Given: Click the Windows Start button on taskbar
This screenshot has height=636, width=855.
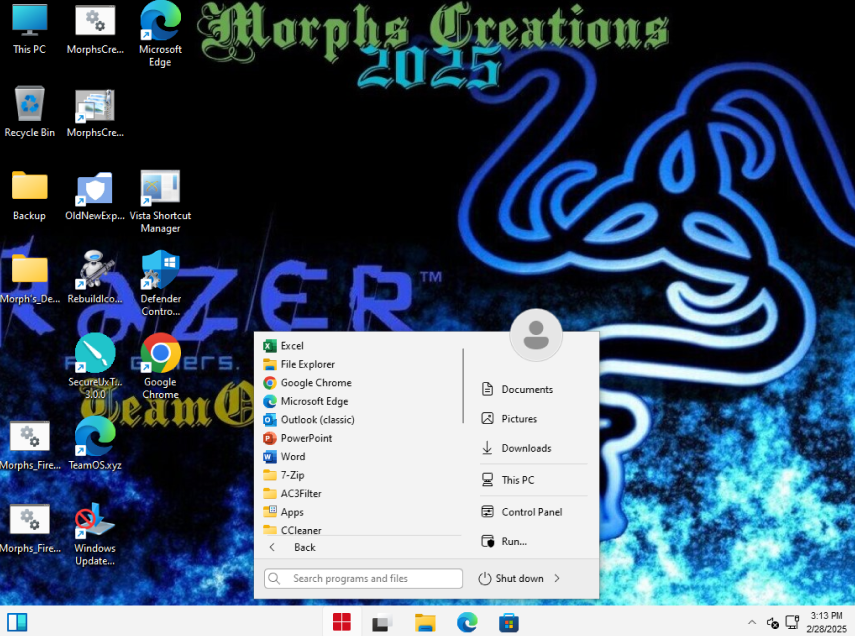Looking at the screenshot, I should (x=342, y=622).
